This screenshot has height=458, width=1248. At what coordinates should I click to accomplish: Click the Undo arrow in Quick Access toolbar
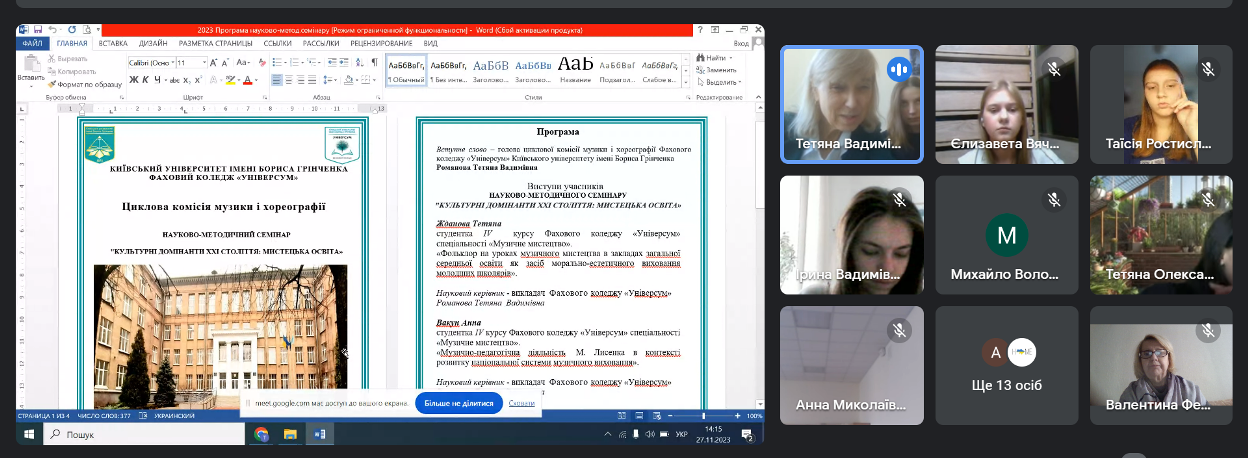point(52,30)
